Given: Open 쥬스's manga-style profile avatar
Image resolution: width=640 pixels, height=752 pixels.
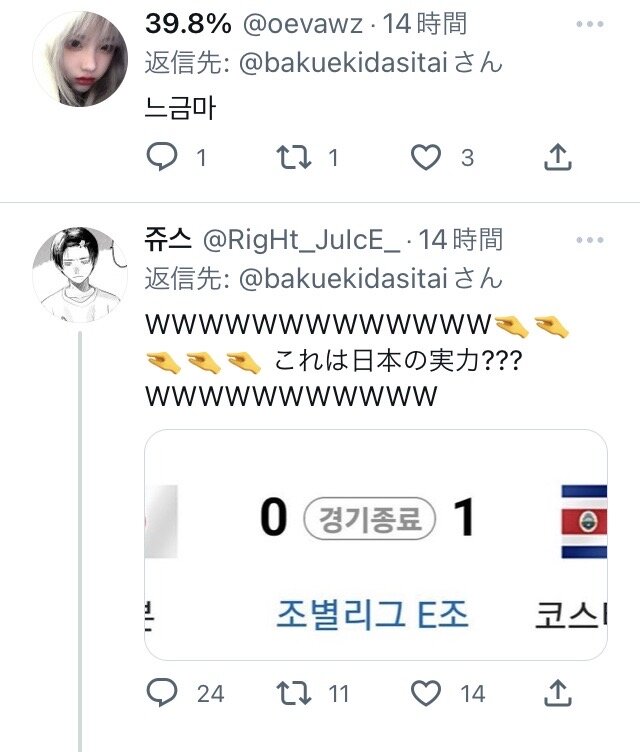Looking at the screenshot, I should 80,275.
